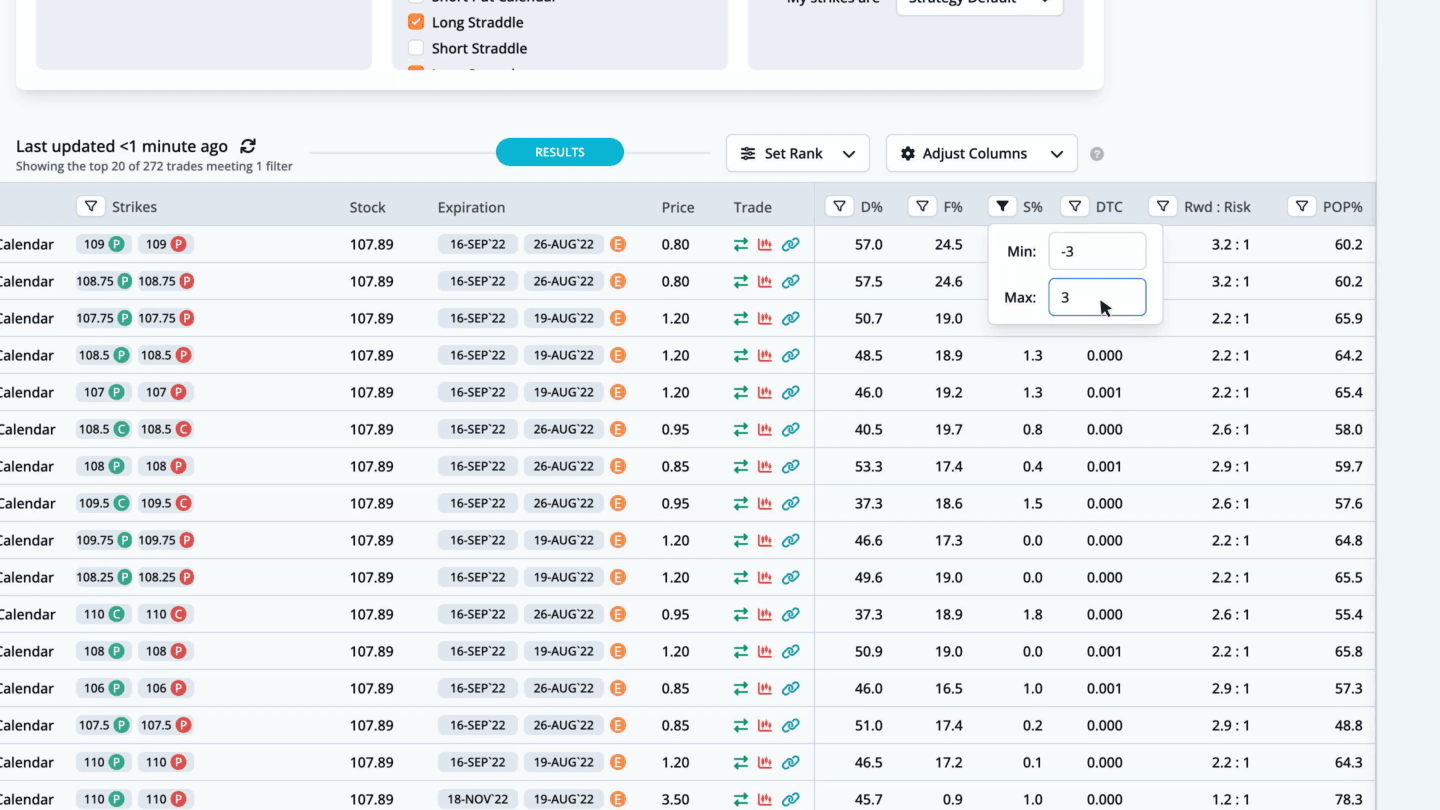This screenshot has width=1440, height=810.
Task: Expand the Adjust Columns dropdown
Action: point(982,154)
